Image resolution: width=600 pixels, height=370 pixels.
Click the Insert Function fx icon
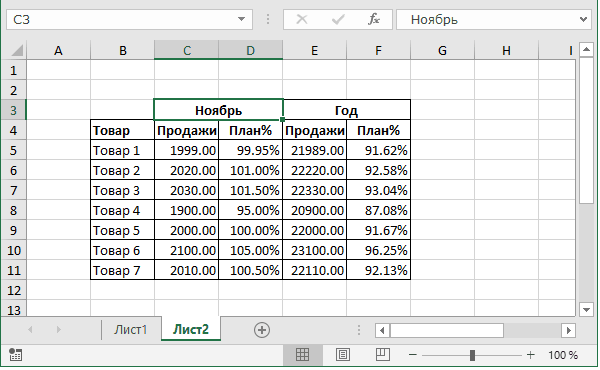pos(373,19)
